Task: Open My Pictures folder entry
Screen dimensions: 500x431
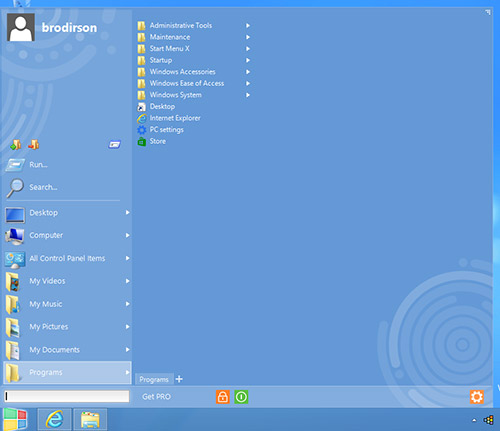Action: (67, 327)
